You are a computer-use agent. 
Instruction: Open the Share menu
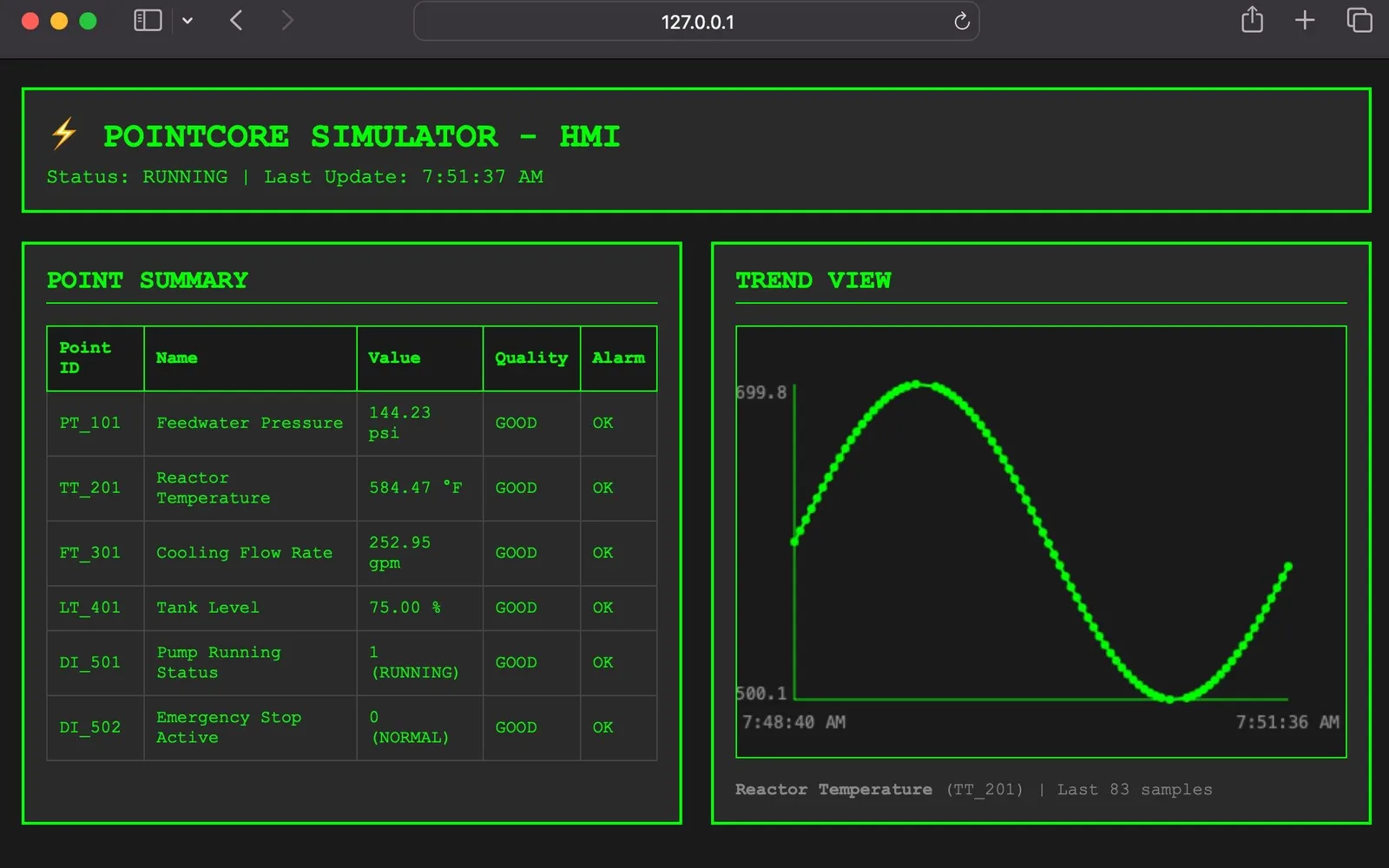pyautogui.click(x=1250, y=20)
